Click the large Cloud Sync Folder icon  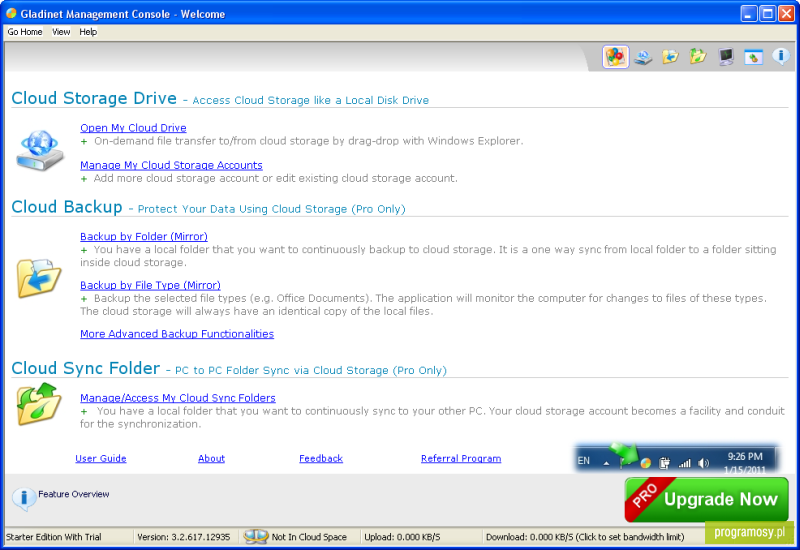(39, 404)
